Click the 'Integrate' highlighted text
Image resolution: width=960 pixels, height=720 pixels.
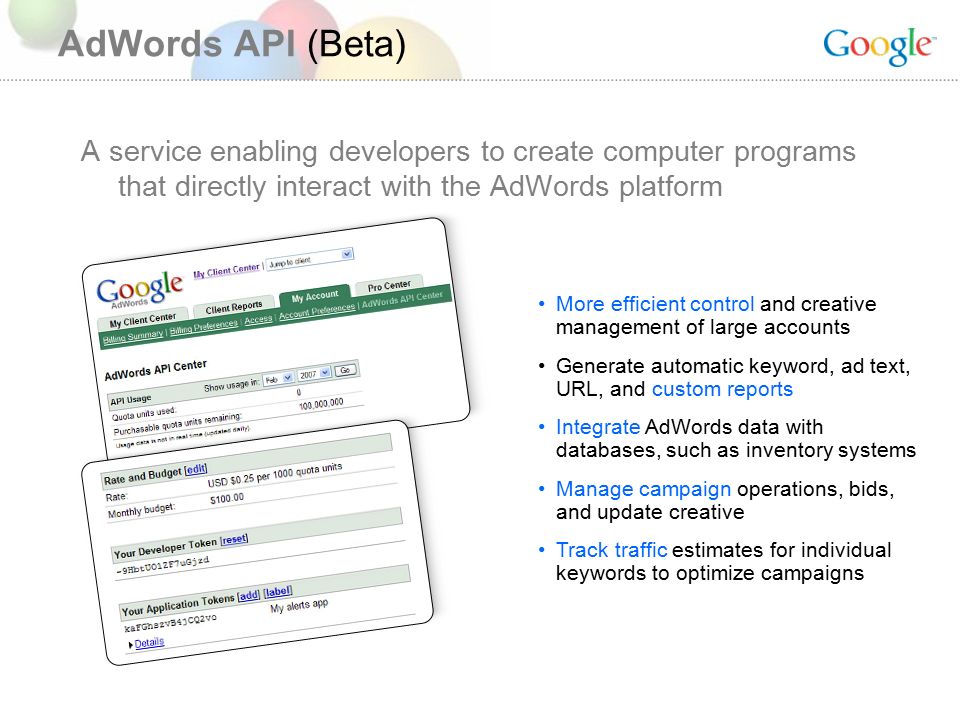tap(598, 427)
